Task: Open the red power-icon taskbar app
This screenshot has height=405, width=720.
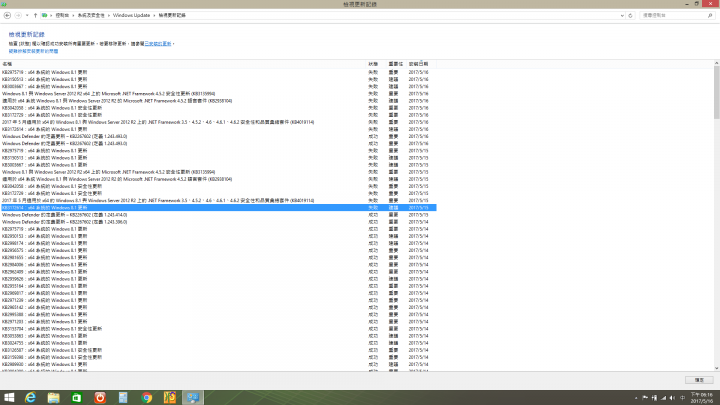Action: coord(100,398)
